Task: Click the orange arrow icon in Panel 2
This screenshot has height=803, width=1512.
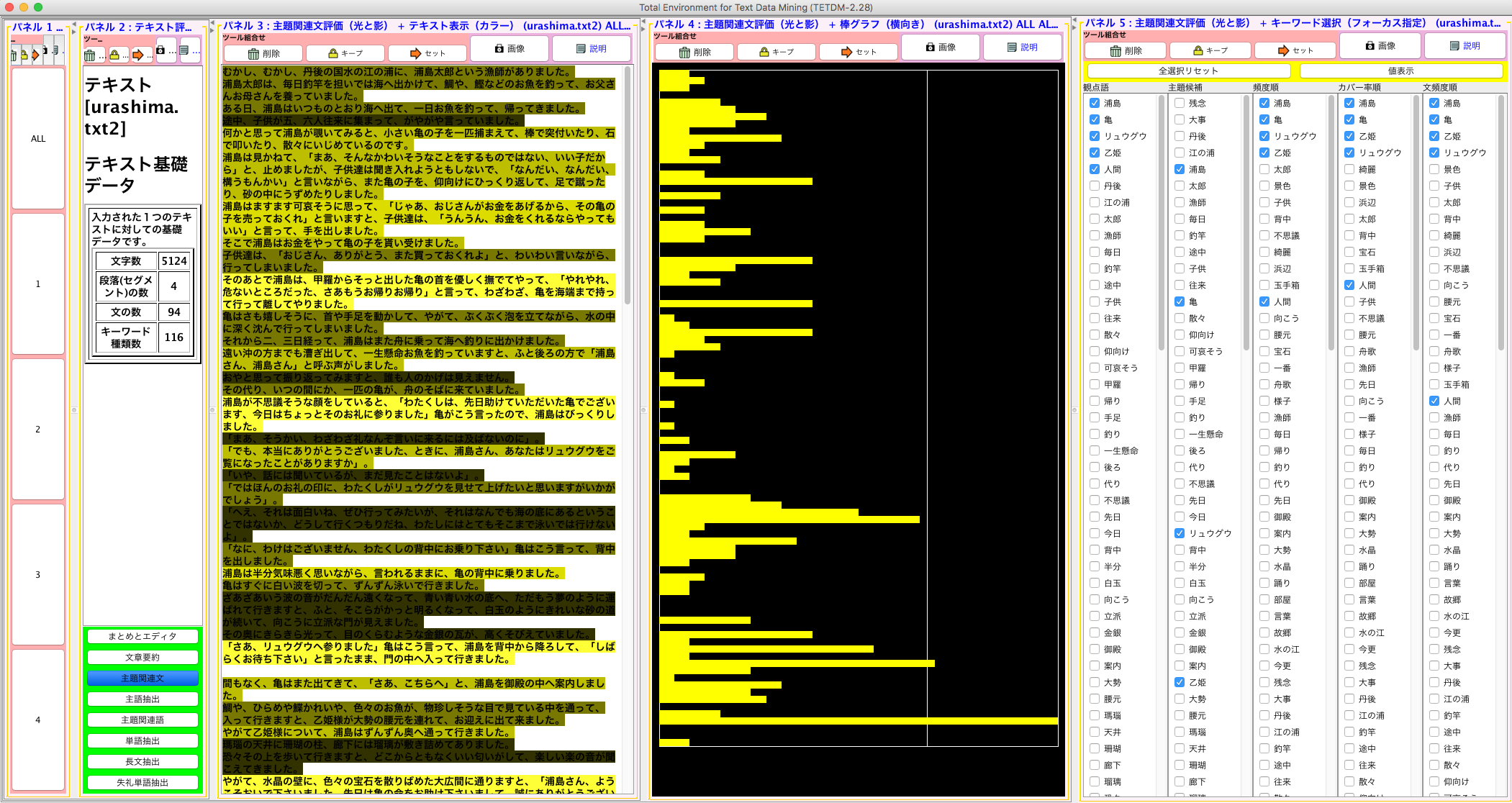Action: click(138, 55)
